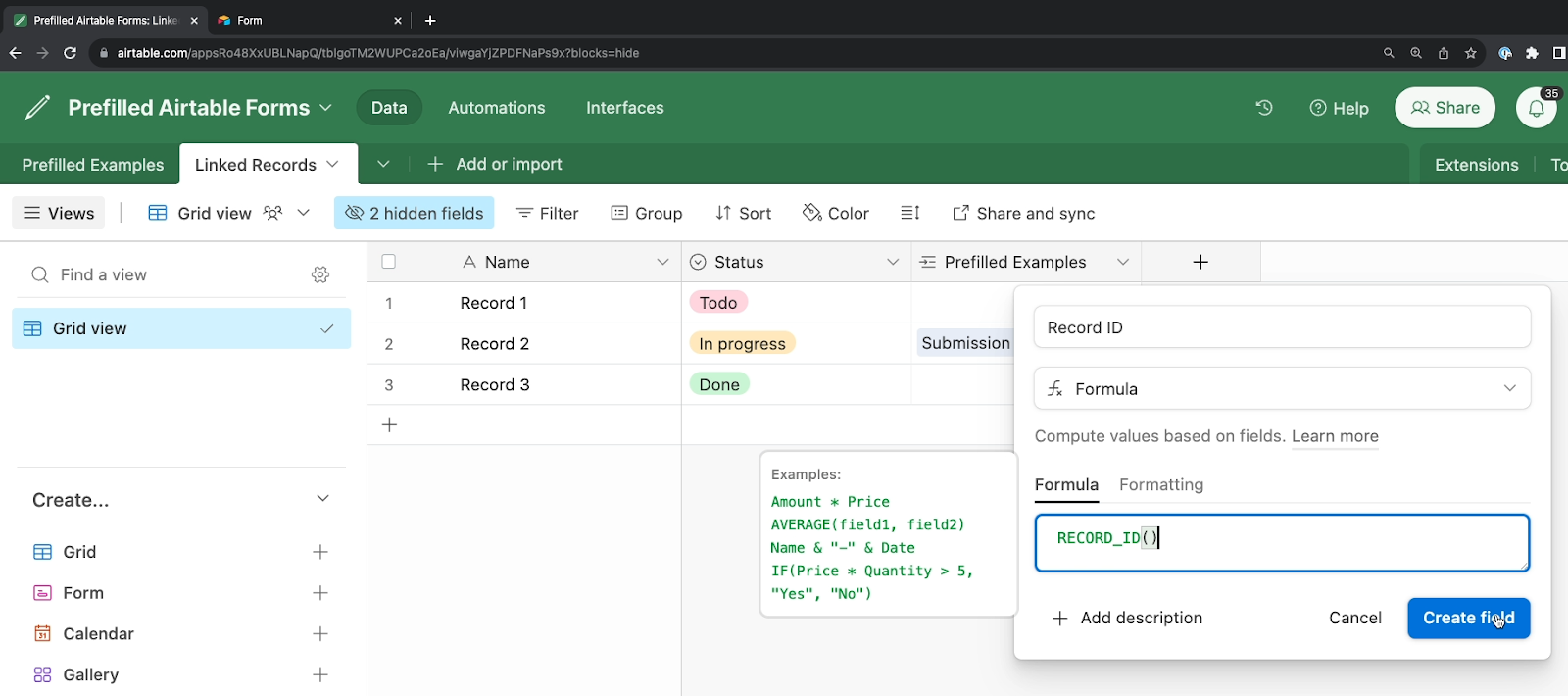The height and width of the screenshot is (696, 1568).
Task: Toggle the Views sidebar
Action: click(x=59, y=213)
